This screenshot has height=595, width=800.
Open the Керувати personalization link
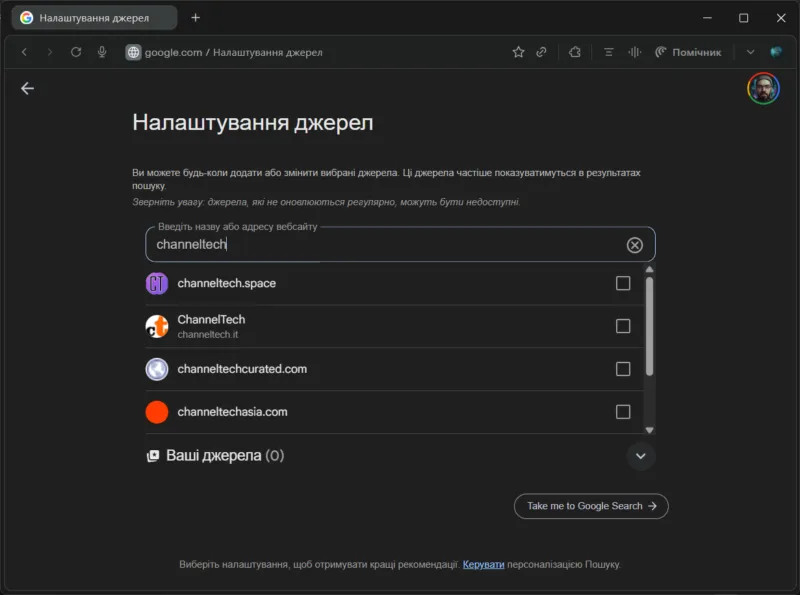tap(483, 564)
